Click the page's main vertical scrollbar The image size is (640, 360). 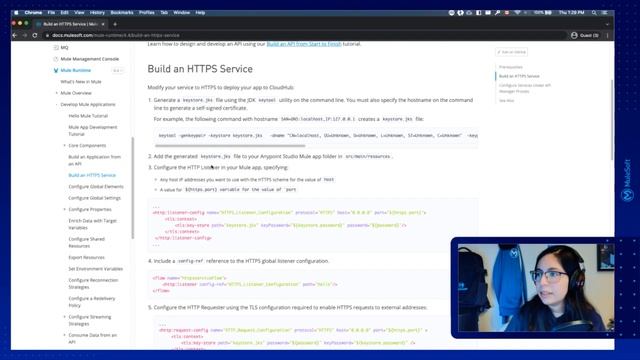tap(611, 120)
